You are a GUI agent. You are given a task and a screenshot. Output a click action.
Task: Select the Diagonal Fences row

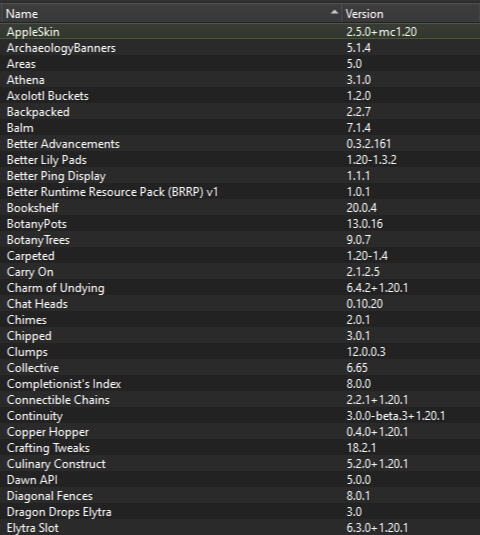point(240,496)
